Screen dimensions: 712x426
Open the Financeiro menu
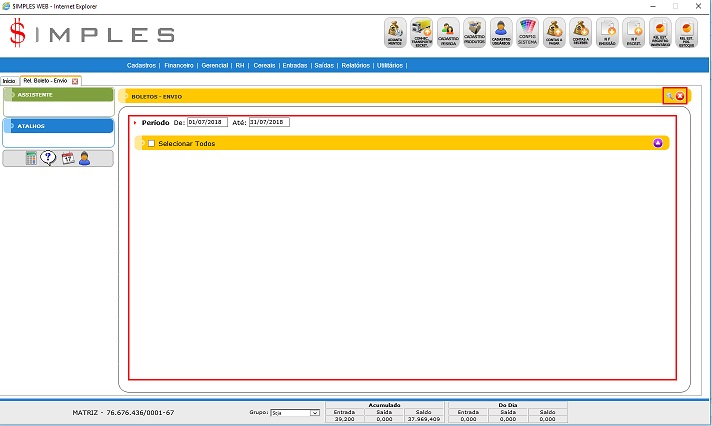[179, 65]
